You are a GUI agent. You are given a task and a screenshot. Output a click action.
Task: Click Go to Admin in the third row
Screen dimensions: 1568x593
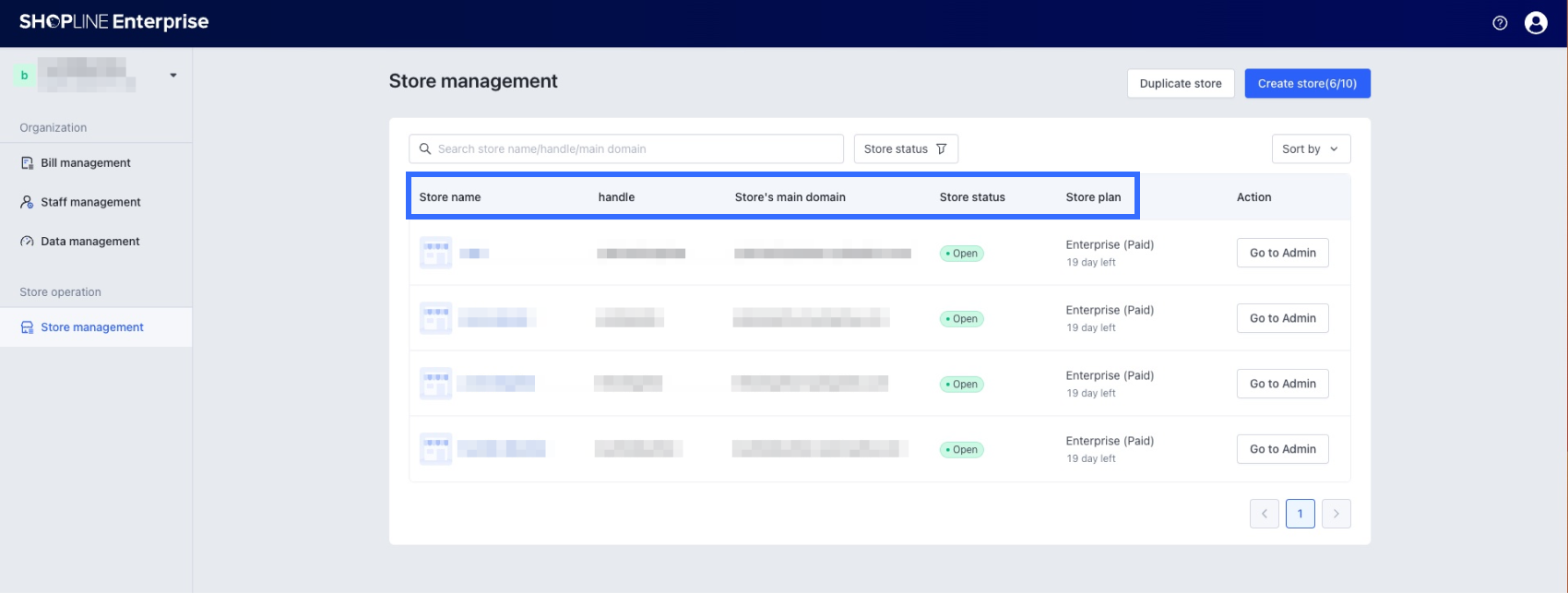point(1283,384)
